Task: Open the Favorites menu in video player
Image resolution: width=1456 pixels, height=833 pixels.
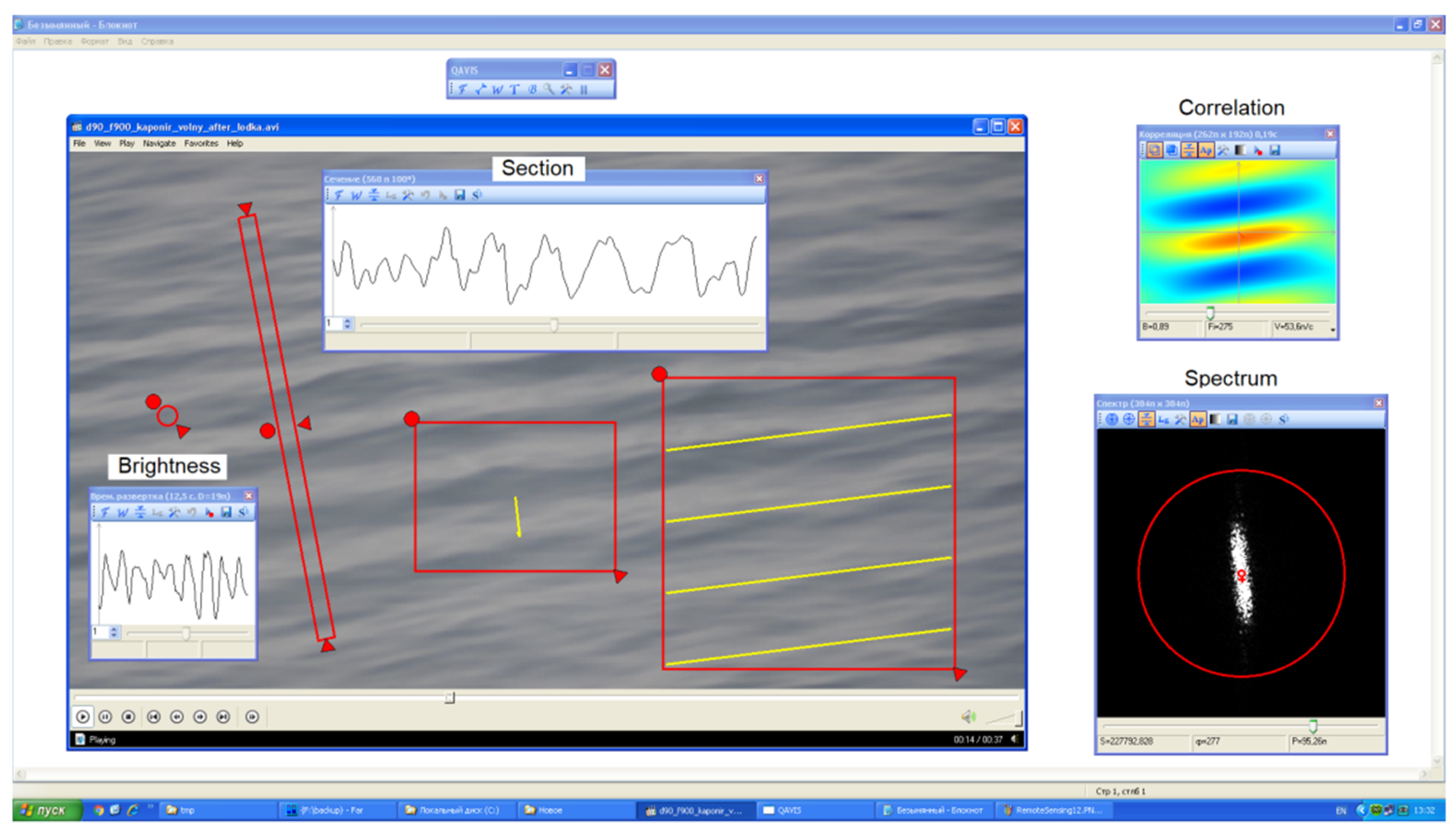Action: 201,144
